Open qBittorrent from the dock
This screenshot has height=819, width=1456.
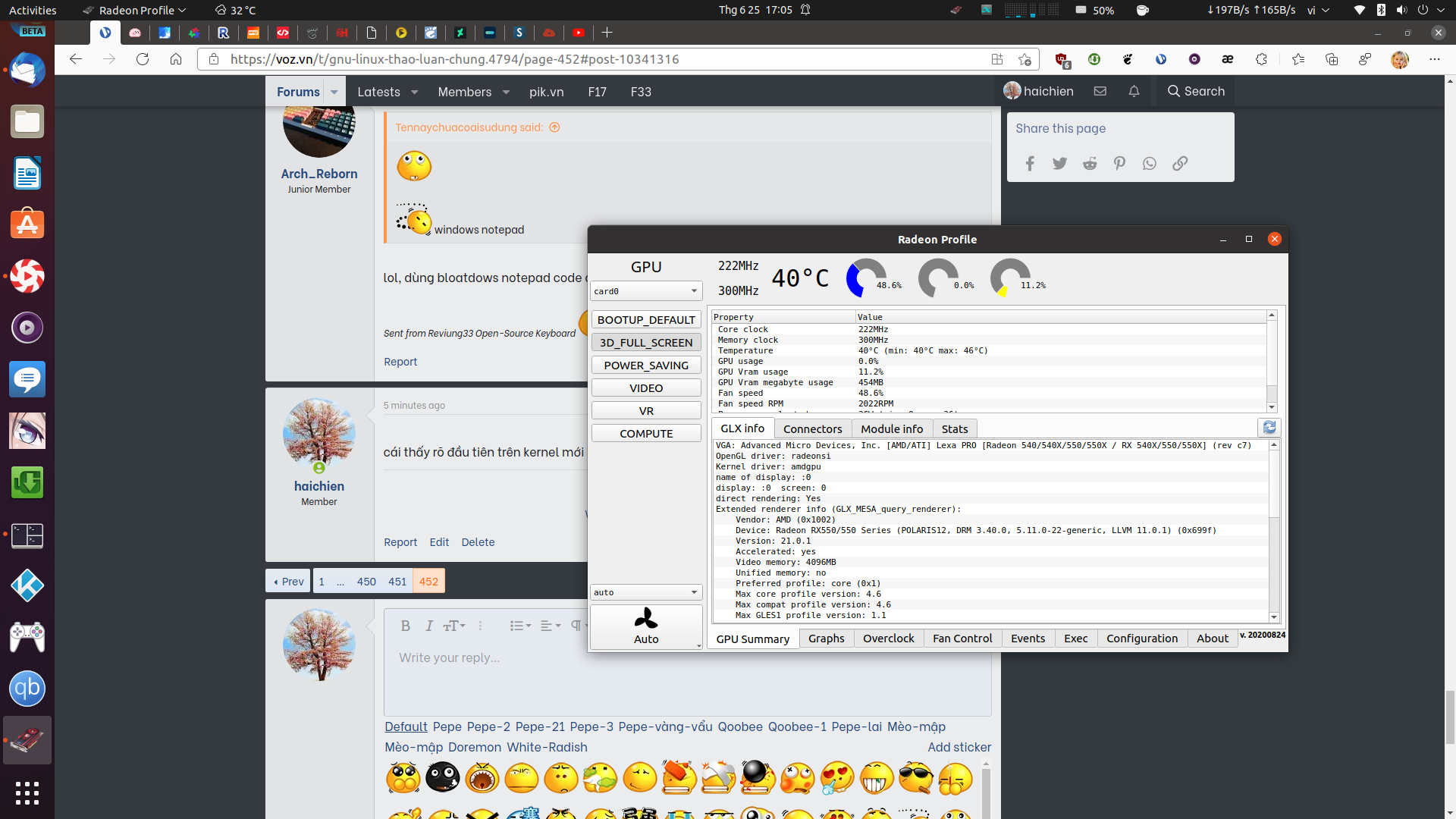pyautogui.click(x=27, y=689)
